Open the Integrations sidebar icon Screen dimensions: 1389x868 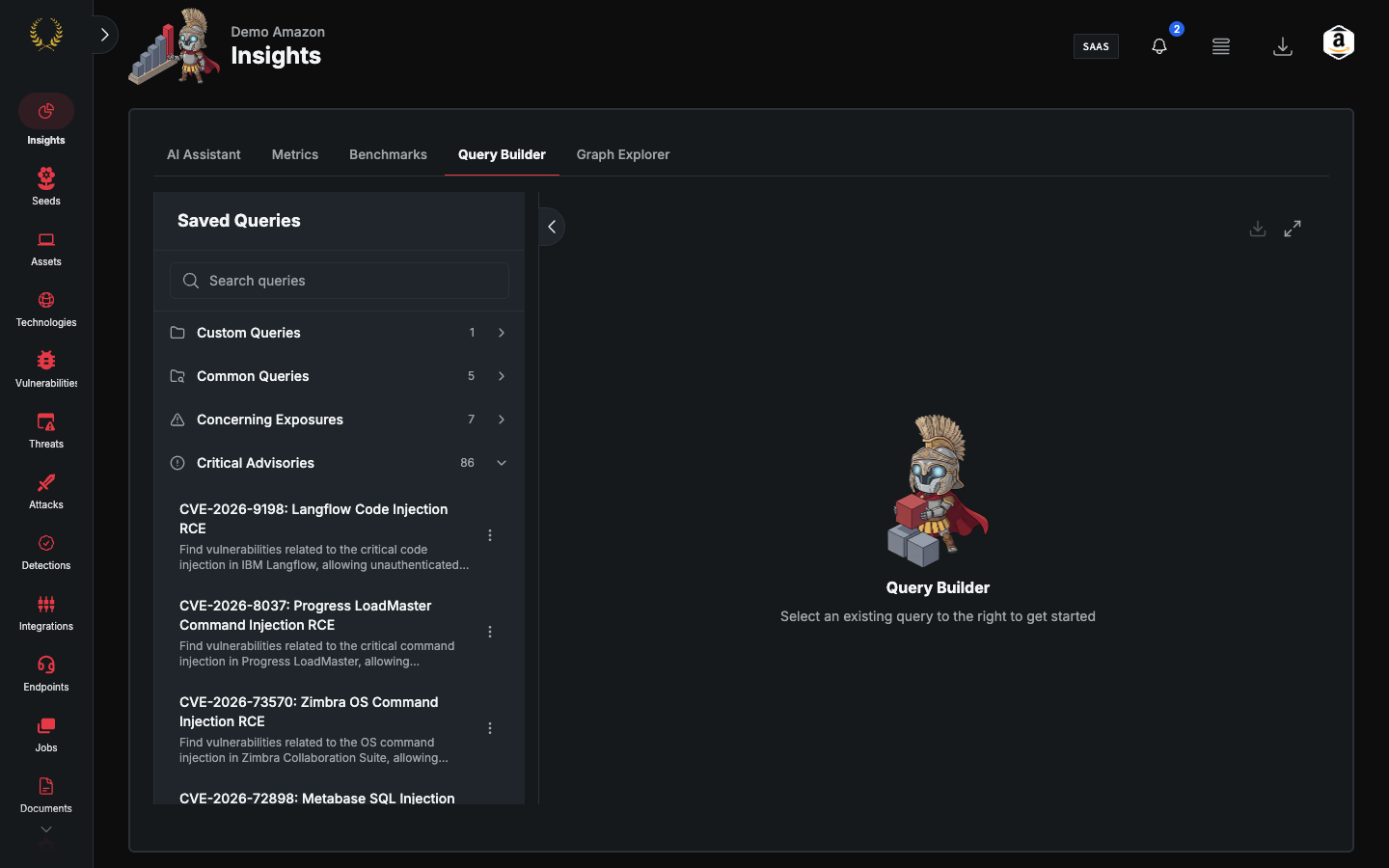pos(46,604)
